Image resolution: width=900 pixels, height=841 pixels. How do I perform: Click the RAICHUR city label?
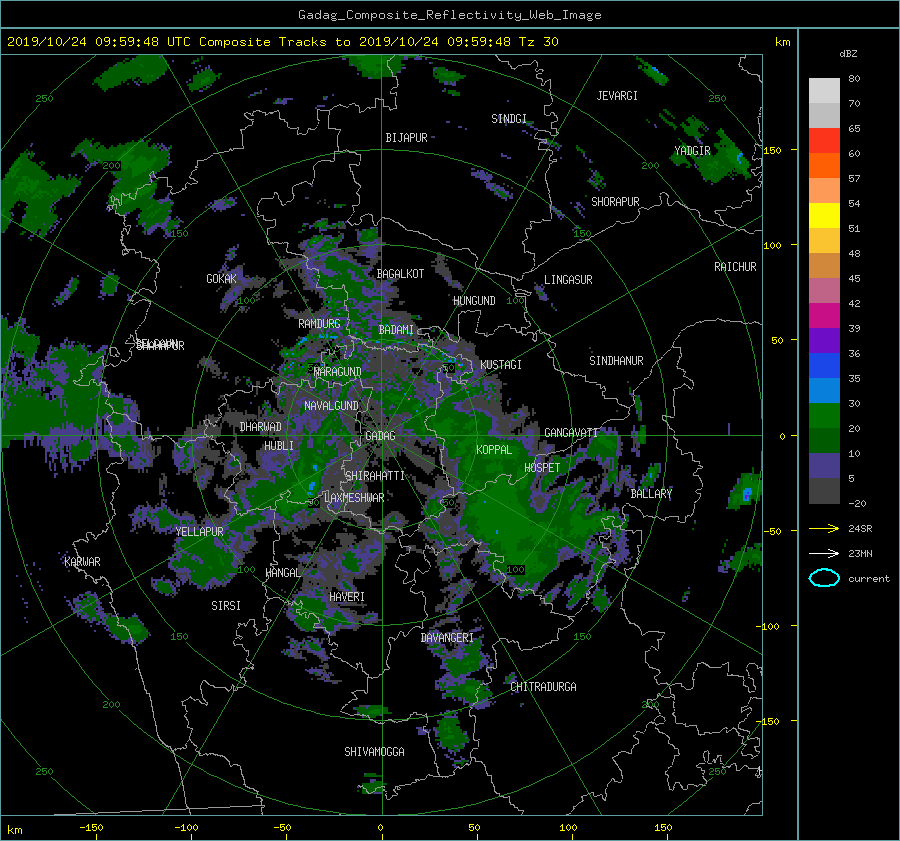click(735, 267)
